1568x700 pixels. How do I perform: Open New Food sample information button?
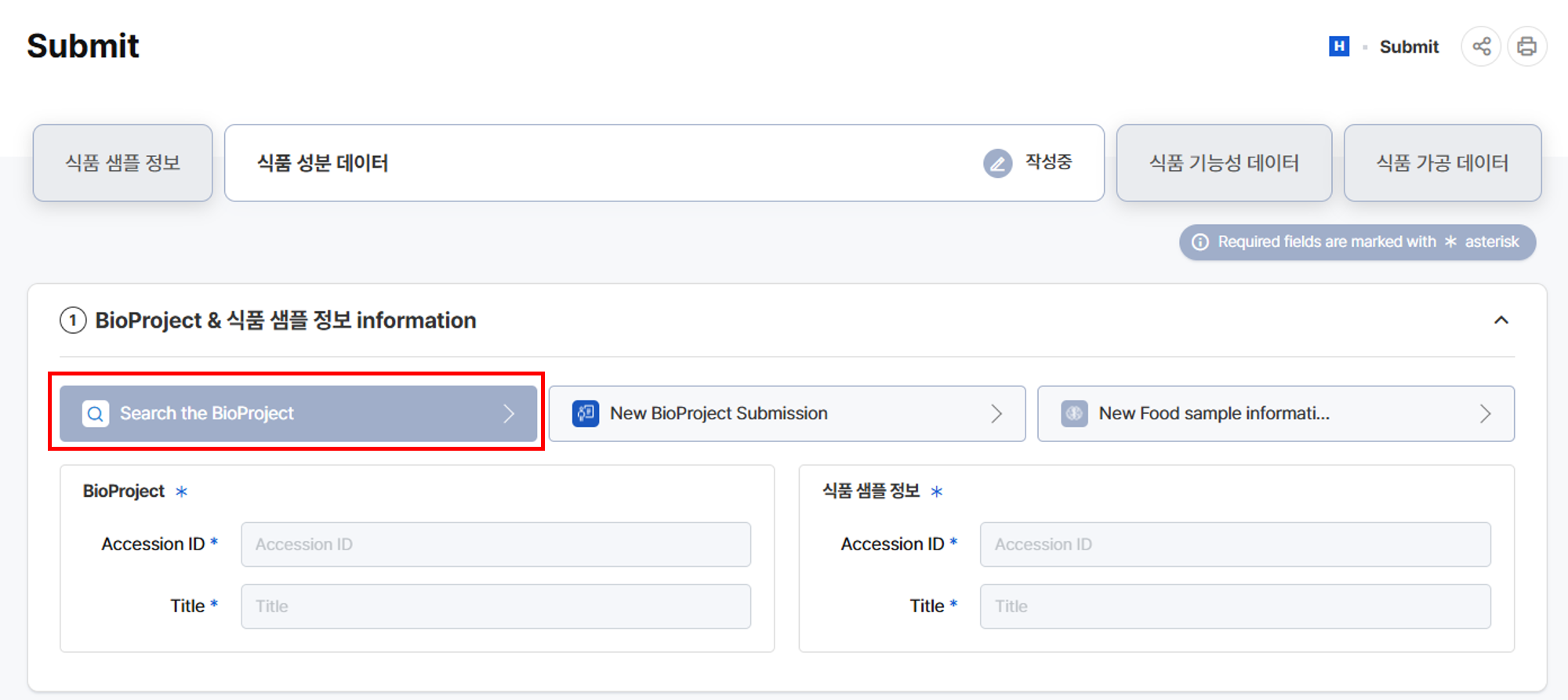(1276, 413)
